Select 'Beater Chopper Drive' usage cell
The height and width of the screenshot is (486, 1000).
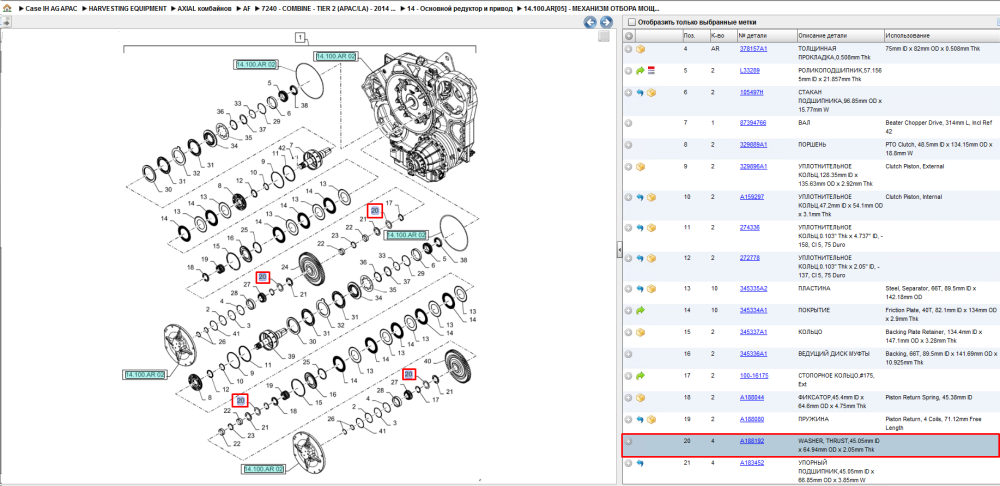point(940,127)
